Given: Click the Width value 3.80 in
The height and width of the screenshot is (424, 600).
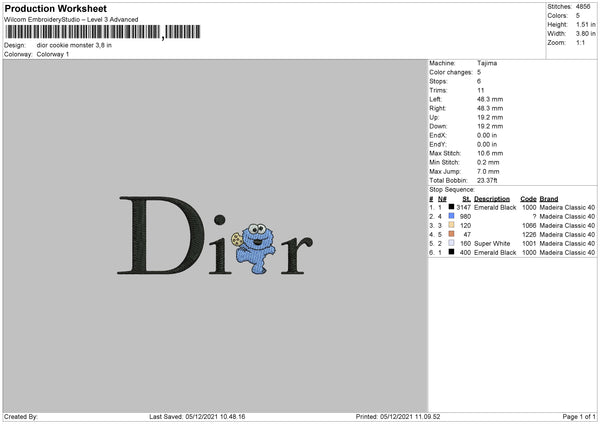Looking at the screenshot, I should 586,34.
